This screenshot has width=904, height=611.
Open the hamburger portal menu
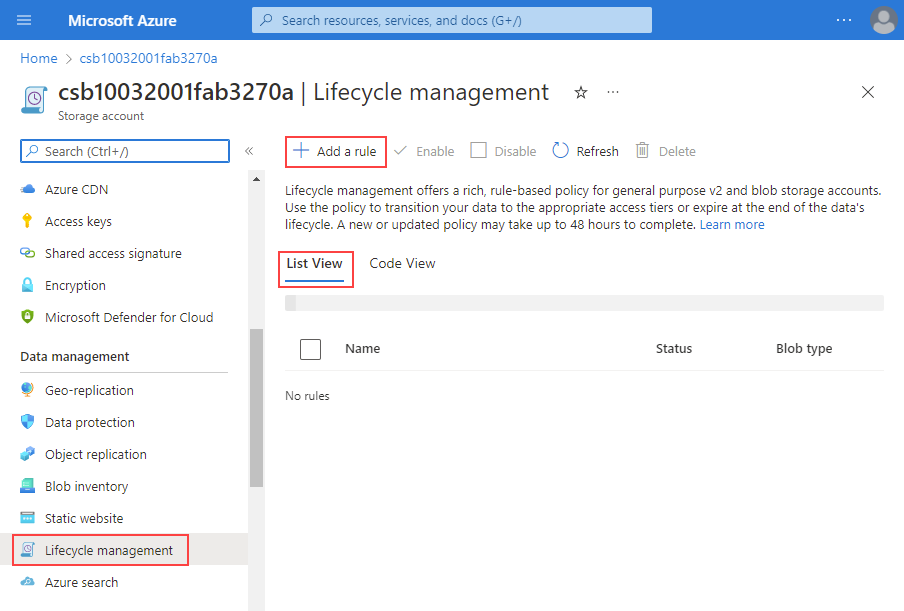tap(24, 20)
